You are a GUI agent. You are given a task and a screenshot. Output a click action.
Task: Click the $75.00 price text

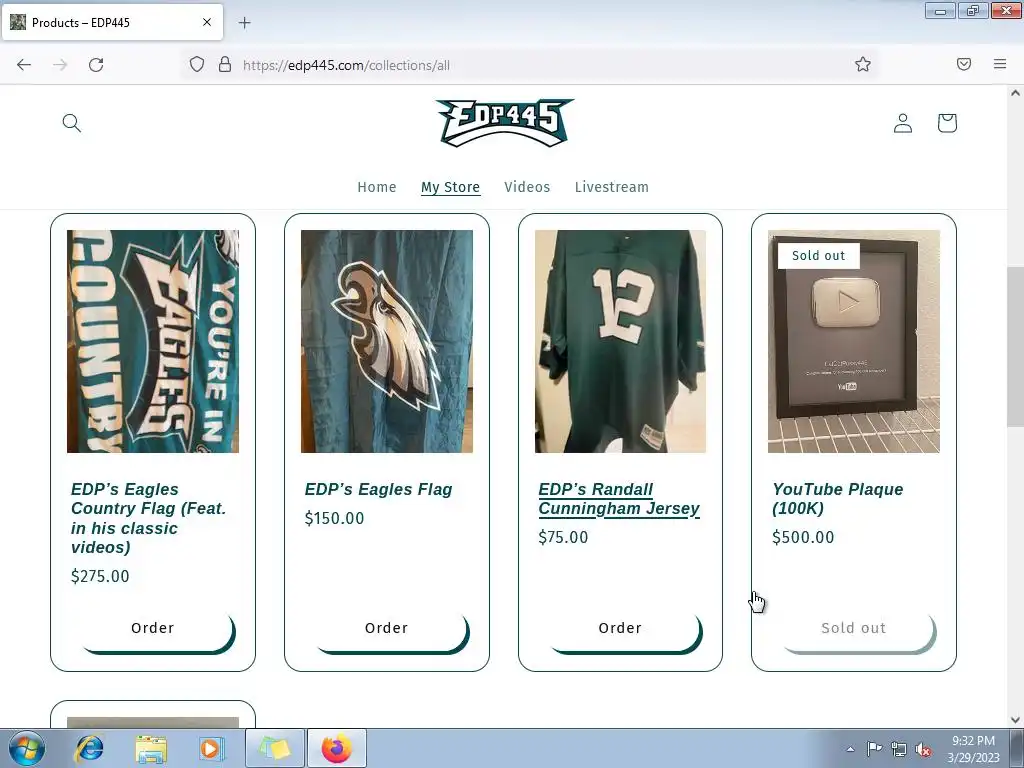coord(563,537)
